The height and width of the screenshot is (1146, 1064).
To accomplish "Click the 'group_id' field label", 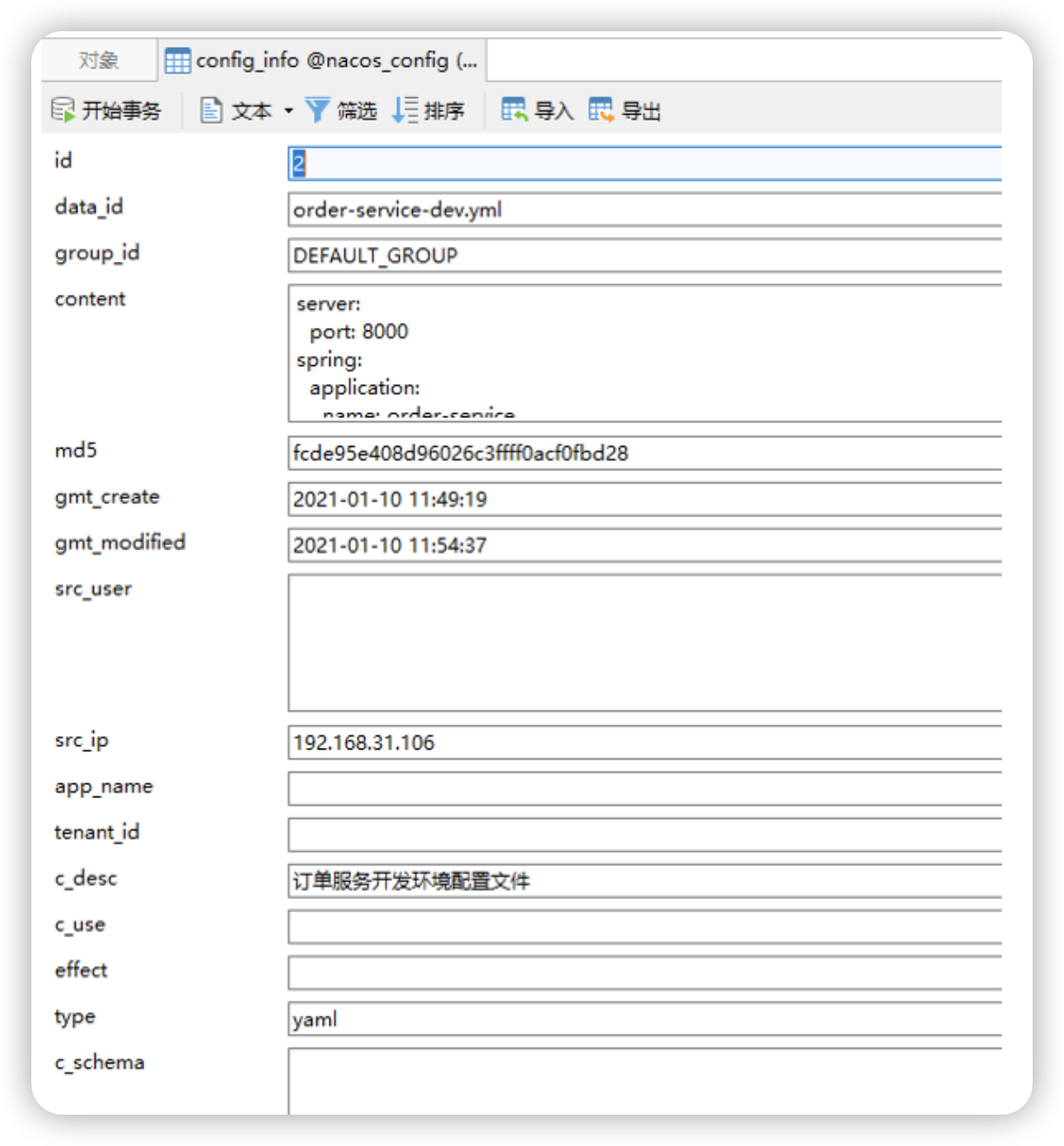I will (96, 253).
